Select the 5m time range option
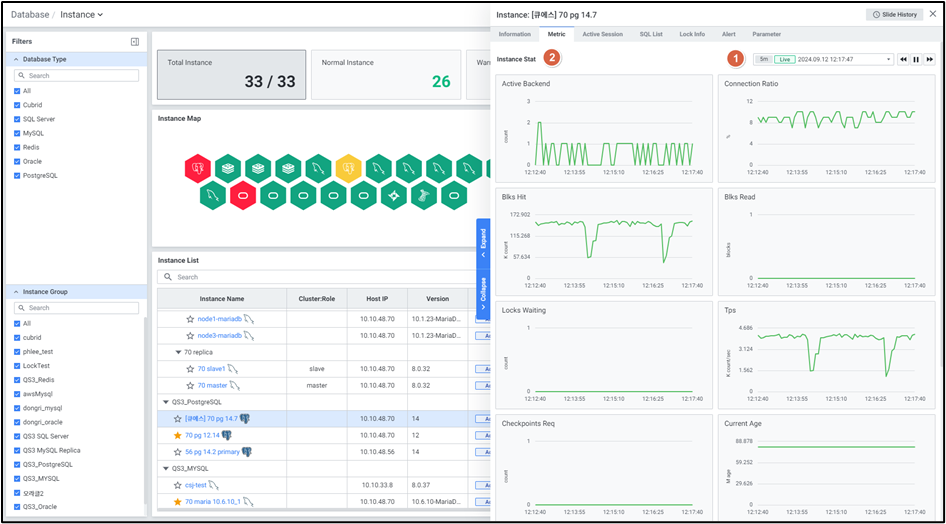 763,60
